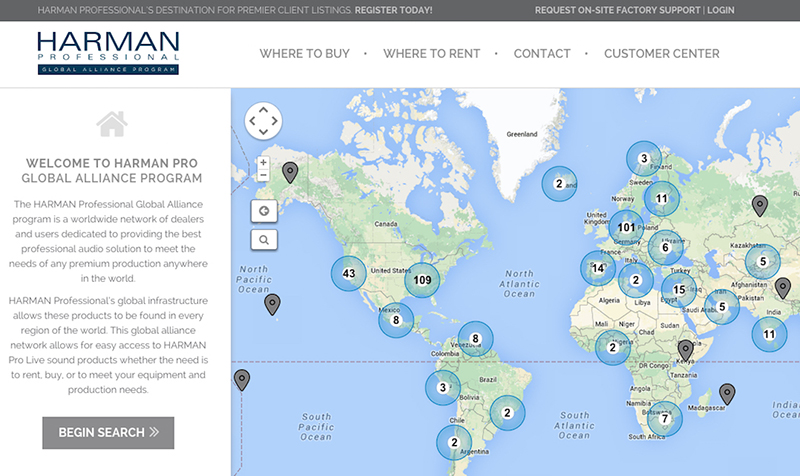Screen dimensions: 800x476
Task: Click the Brazil label on the map
Action: click(488, 380)
